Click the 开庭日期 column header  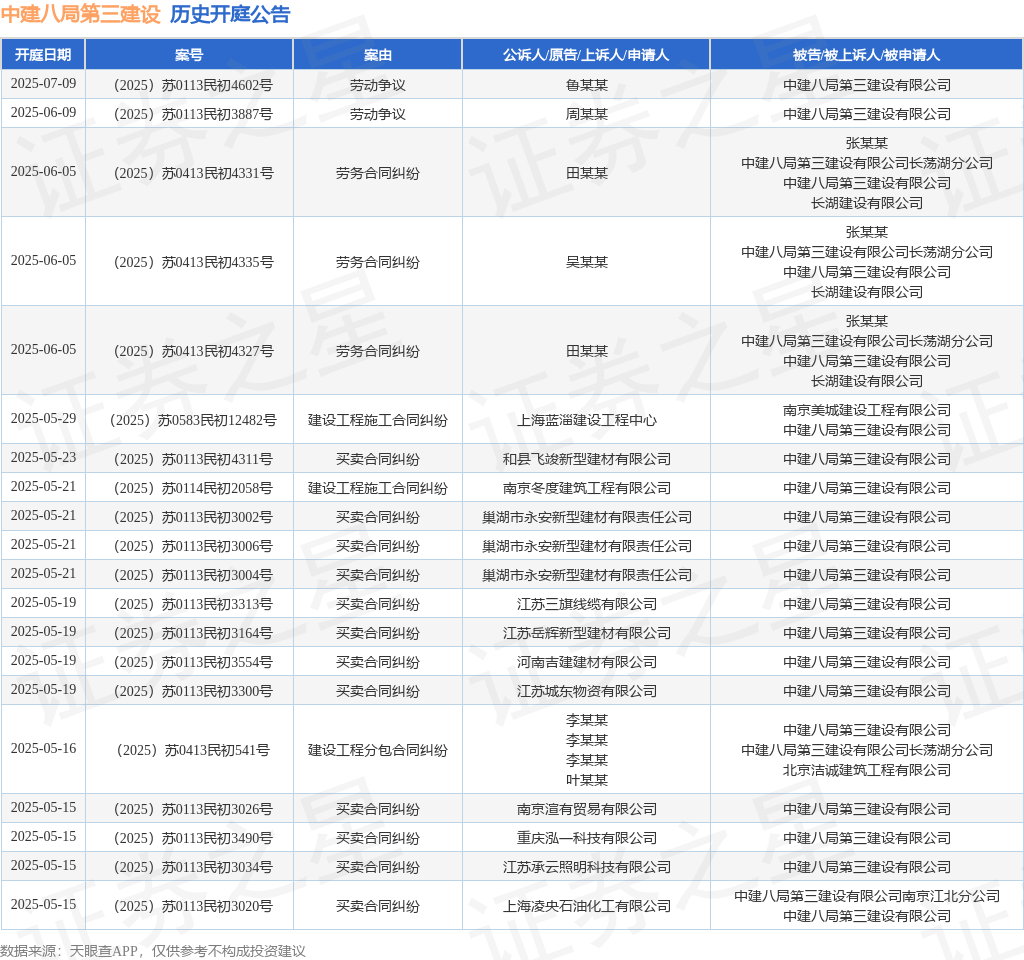pos(43,55)
